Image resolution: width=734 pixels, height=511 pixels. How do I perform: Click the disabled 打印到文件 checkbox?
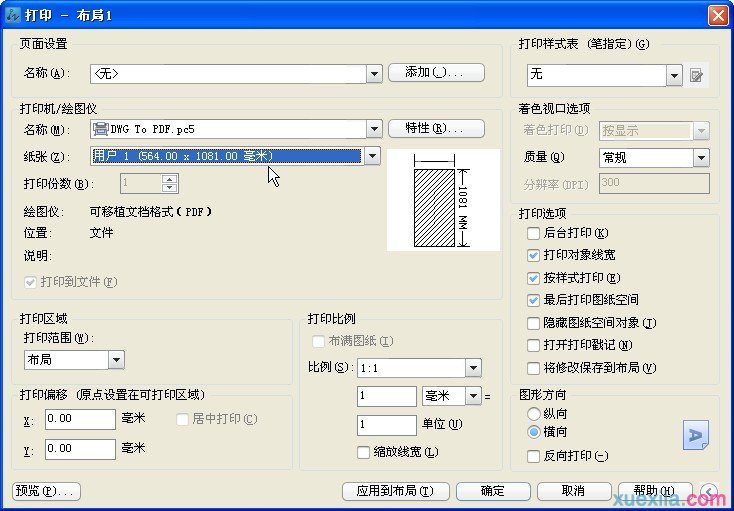[x=30, y=282]
